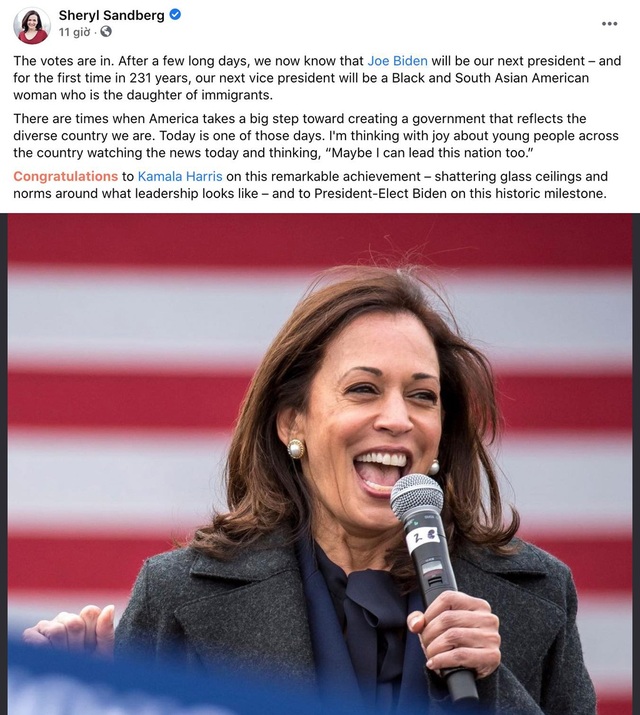Click the microphone head in the photo
640x715 pixels.
pyautogui.click(x=417, y=497)
